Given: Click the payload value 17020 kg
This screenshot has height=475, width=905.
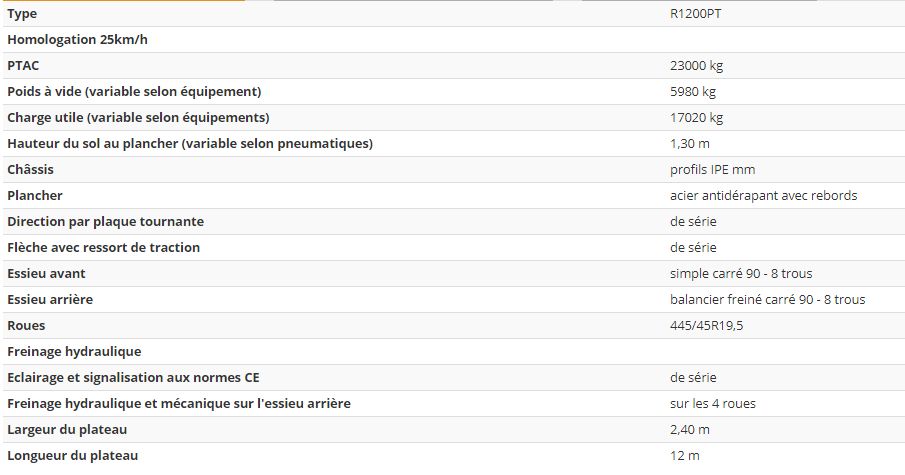Looking at the screenshot, I should click(x=696, y=118).
